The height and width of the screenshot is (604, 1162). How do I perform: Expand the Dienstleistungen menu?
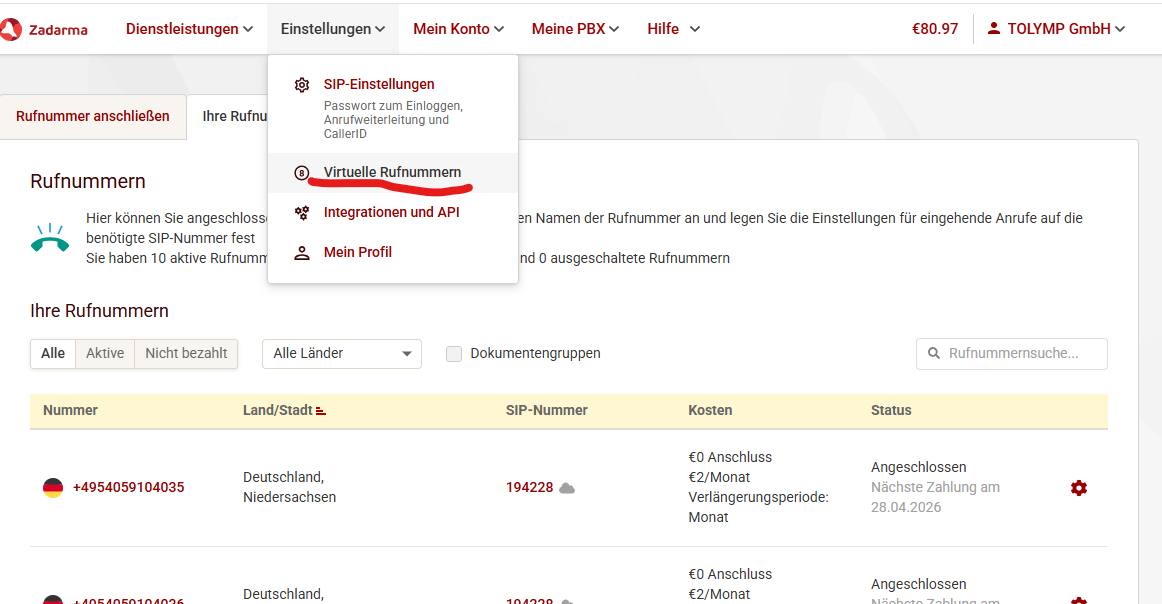(189, 29)
